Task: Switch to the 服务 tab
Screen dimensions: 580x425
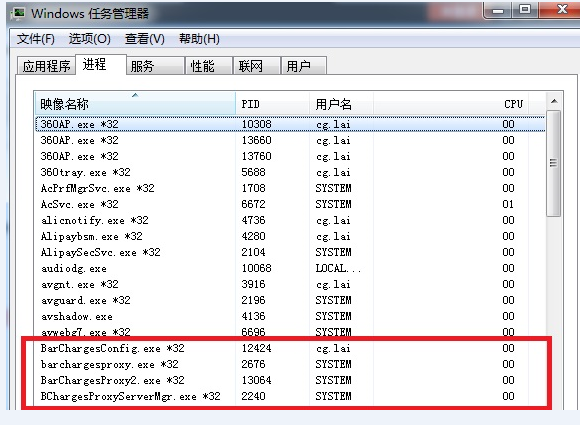Action: click(155, 66)
